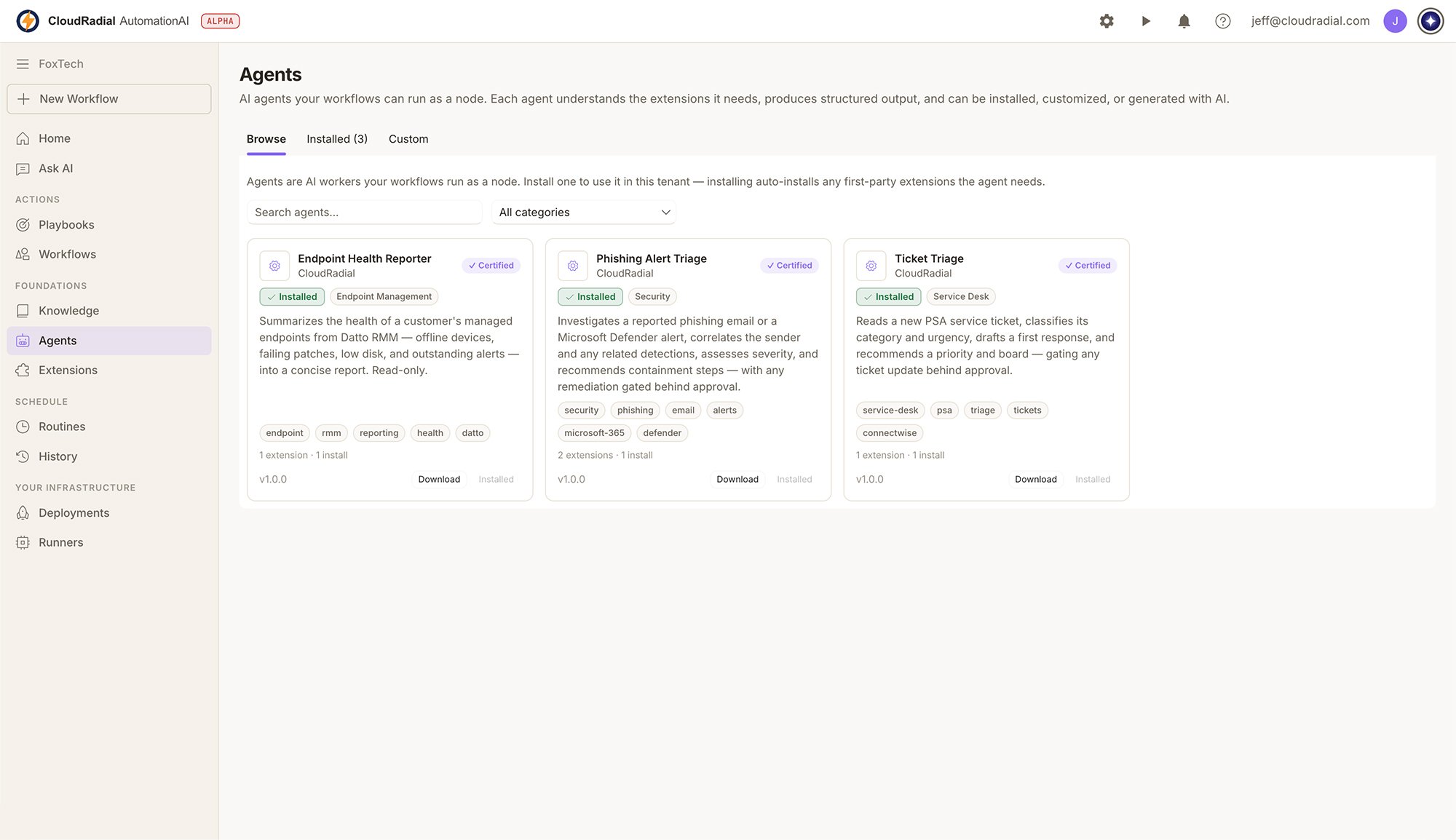Click the Endpoint Management category chip
This screenshot has height=840, width=1456.
click(384, 297)
